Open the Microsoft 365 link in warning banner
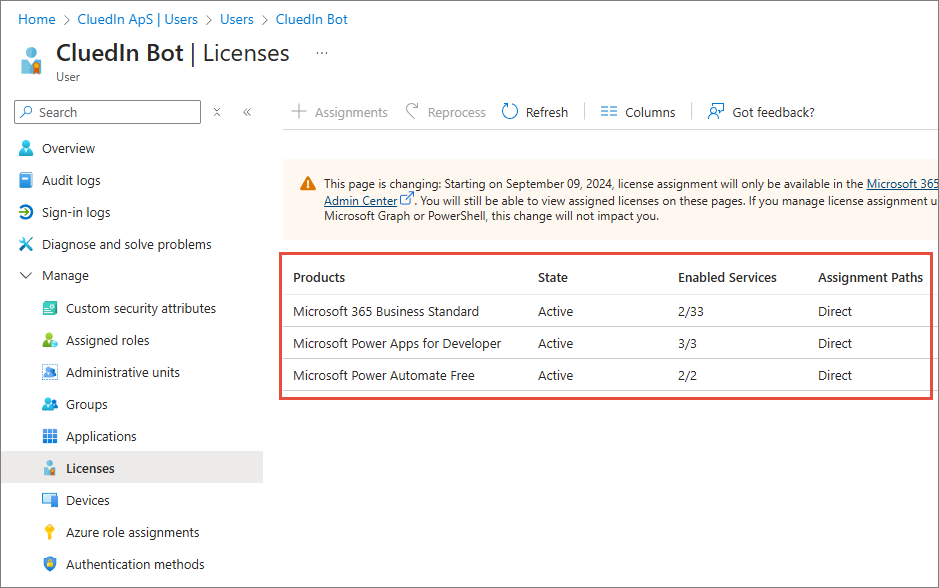 tap(902, 184)
